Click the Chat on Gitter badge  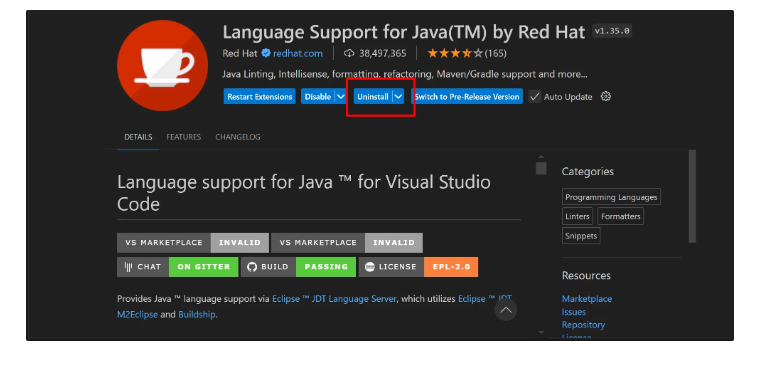pyautogui.click(x=177, y=267)
